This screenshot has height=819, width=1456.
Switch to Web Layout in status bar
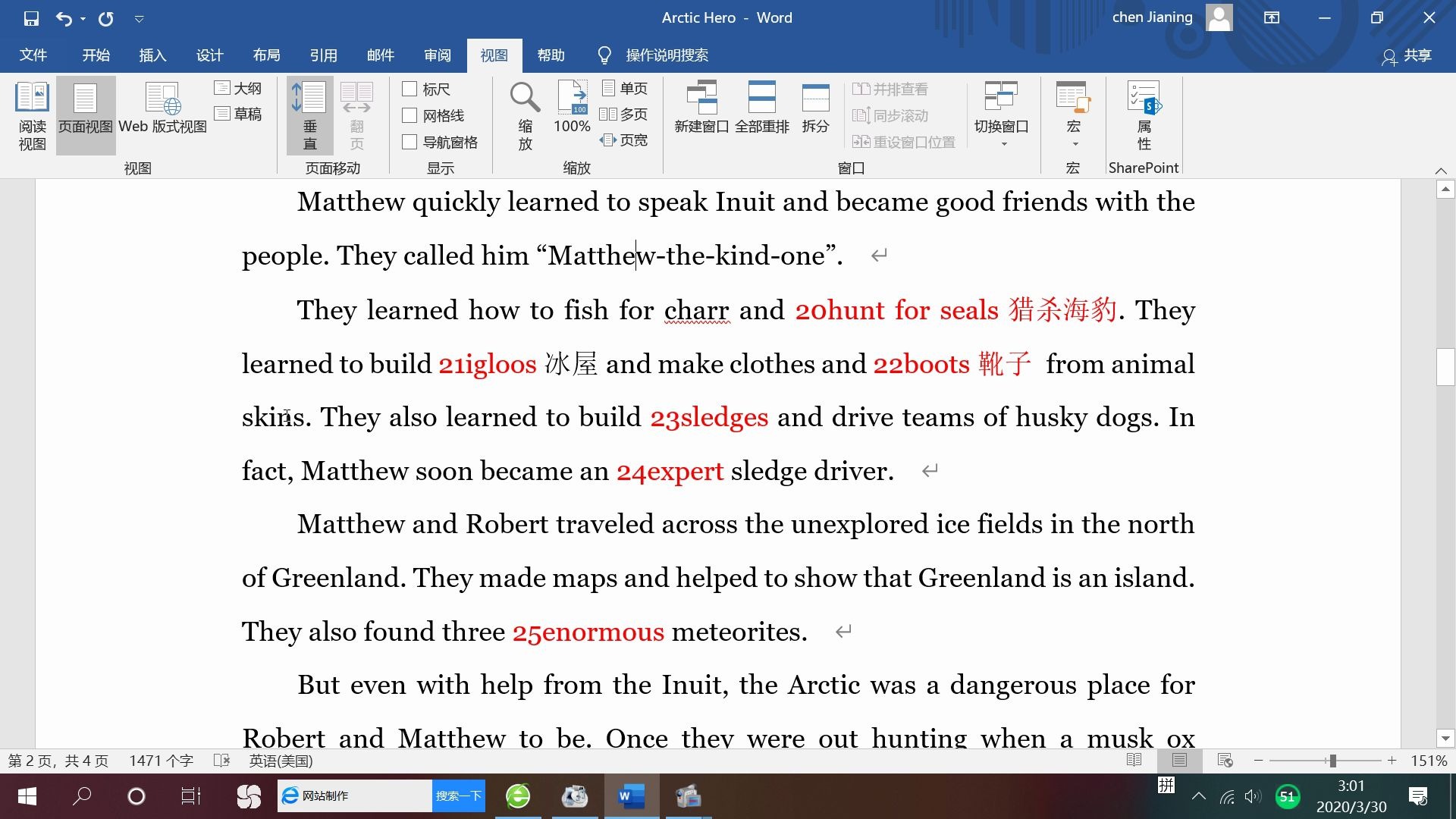pyautogui.click(x=1225, y=761)
